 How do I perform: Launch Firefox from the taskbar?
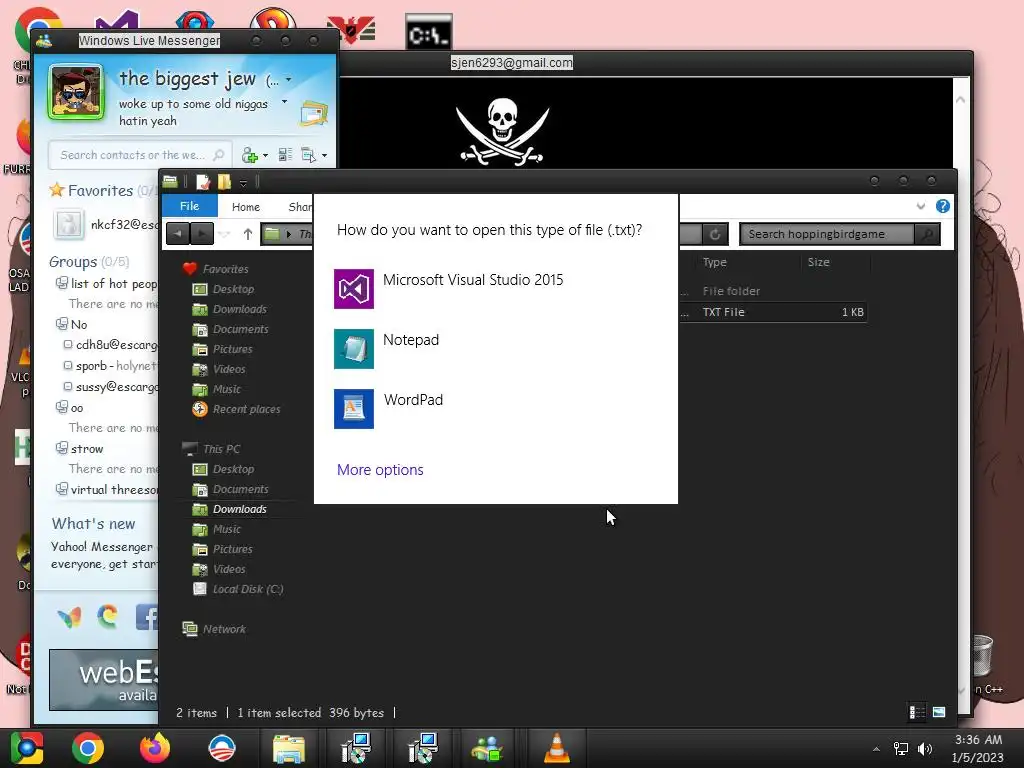[x=155, y=748]
